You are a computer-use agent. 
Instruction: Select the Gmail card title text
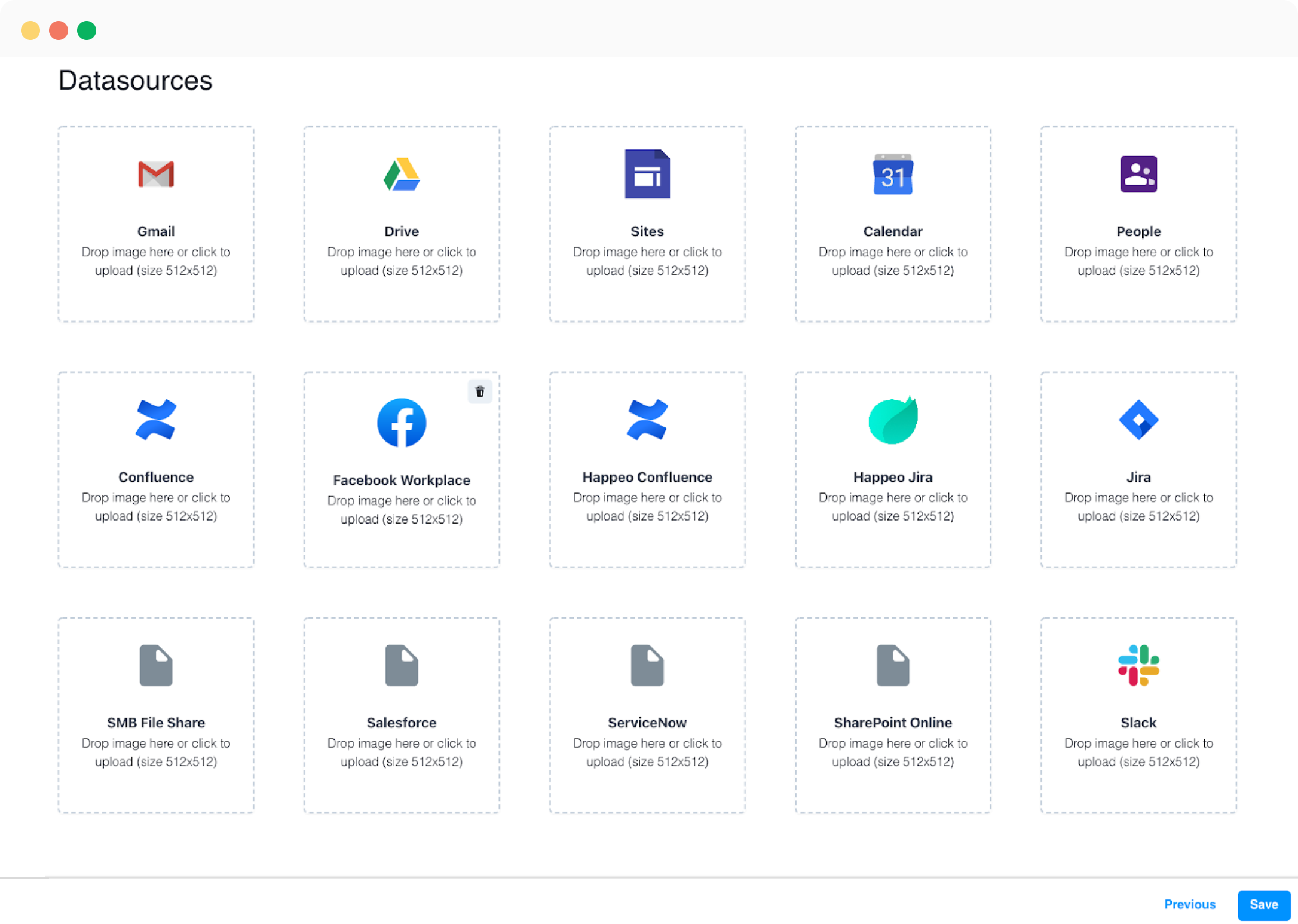point(156,231)
